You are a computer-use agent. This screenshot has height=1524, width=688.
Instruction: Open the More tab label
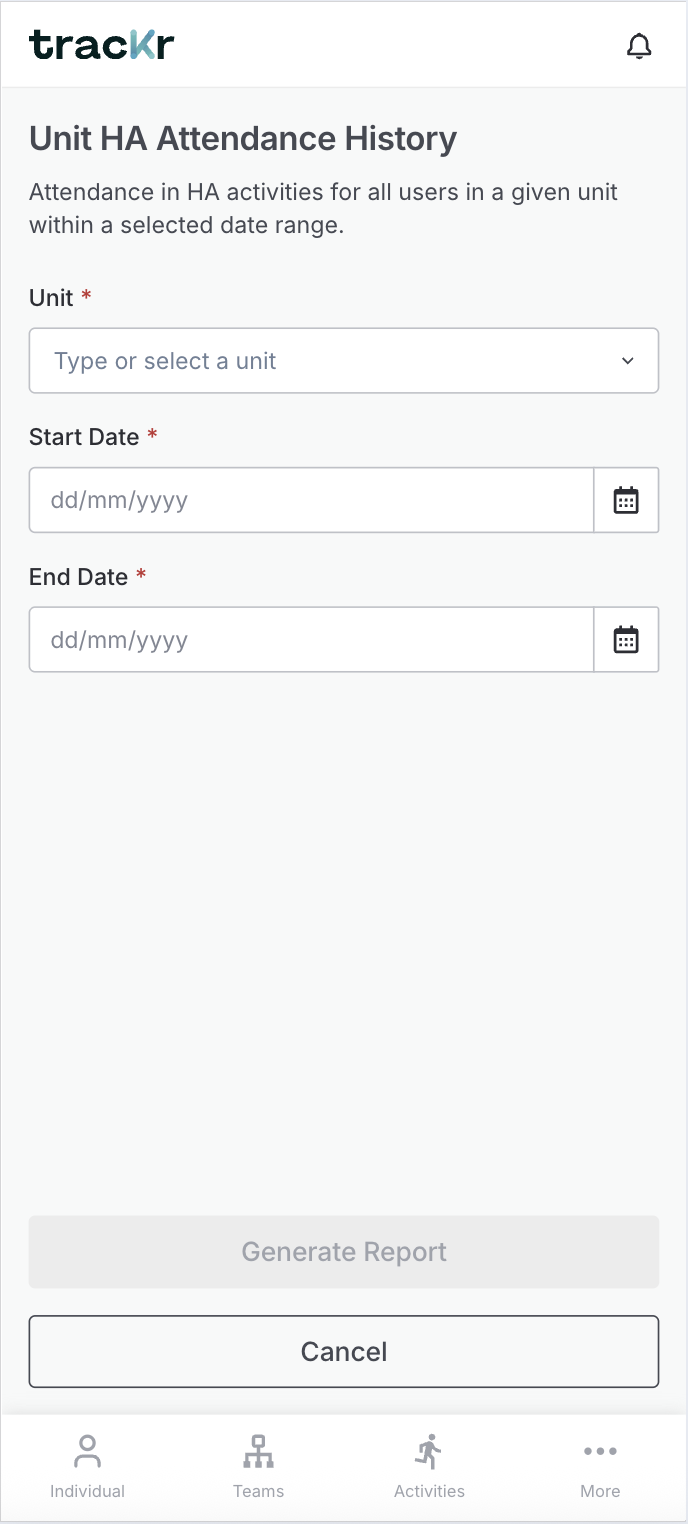(x=600, y=1491)
